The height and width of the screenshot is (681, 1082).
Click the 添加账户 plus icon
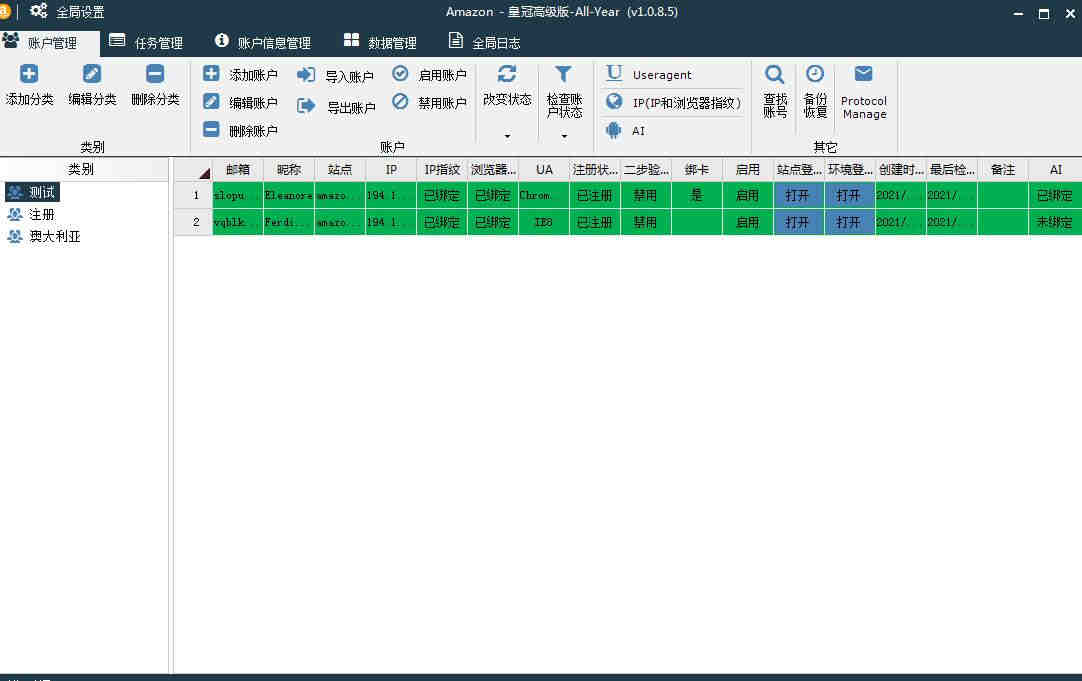tap(211, 73)
